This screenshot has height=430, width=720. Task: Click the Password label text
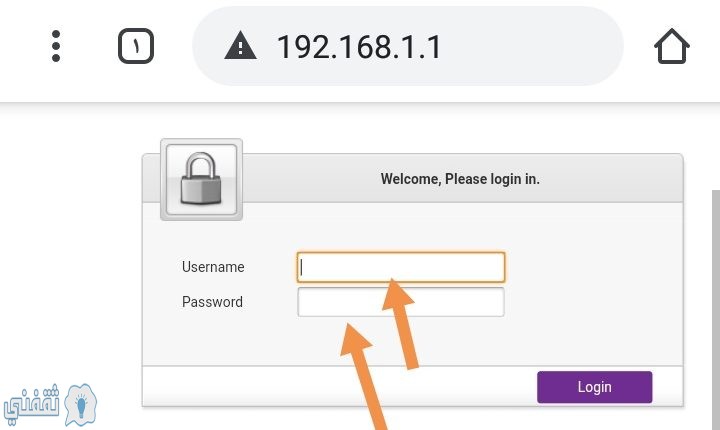[x=212, y=302]
